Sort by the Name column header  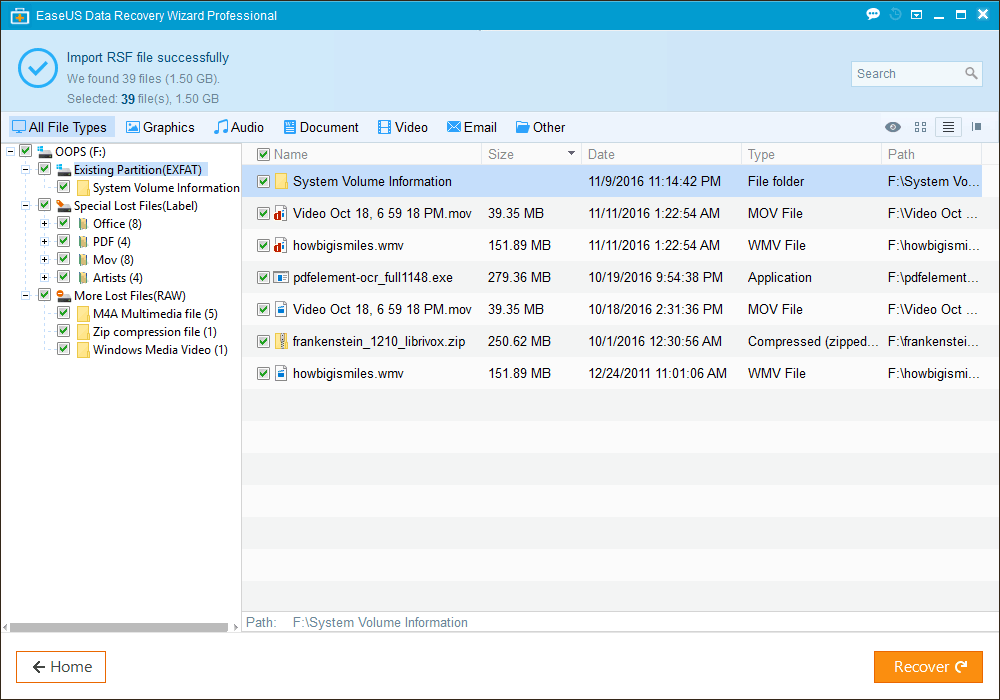tap(291, 154)
